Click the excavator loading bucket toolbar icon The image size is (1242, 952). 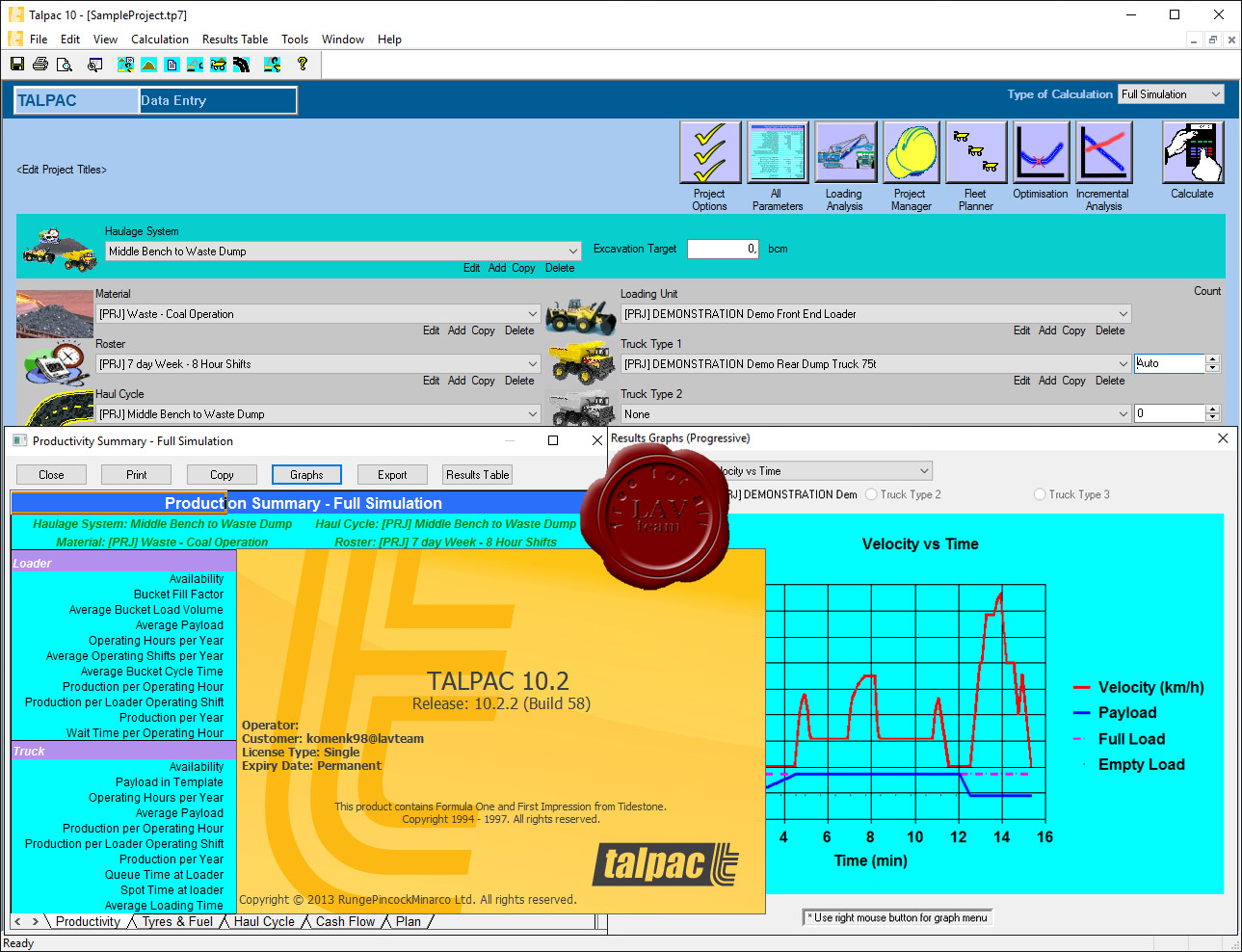tap(273, 64)
